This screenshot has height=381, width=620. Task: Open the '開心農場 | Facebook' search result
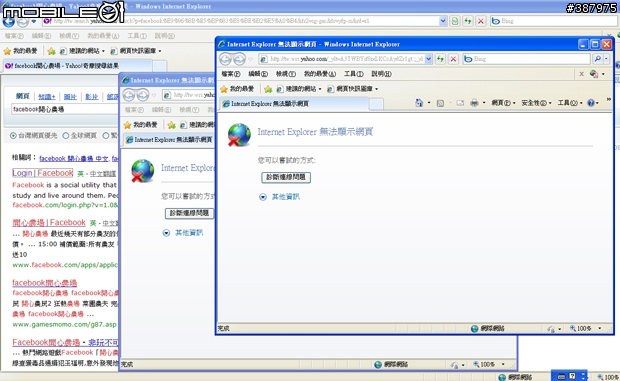(x=49, y=223)
